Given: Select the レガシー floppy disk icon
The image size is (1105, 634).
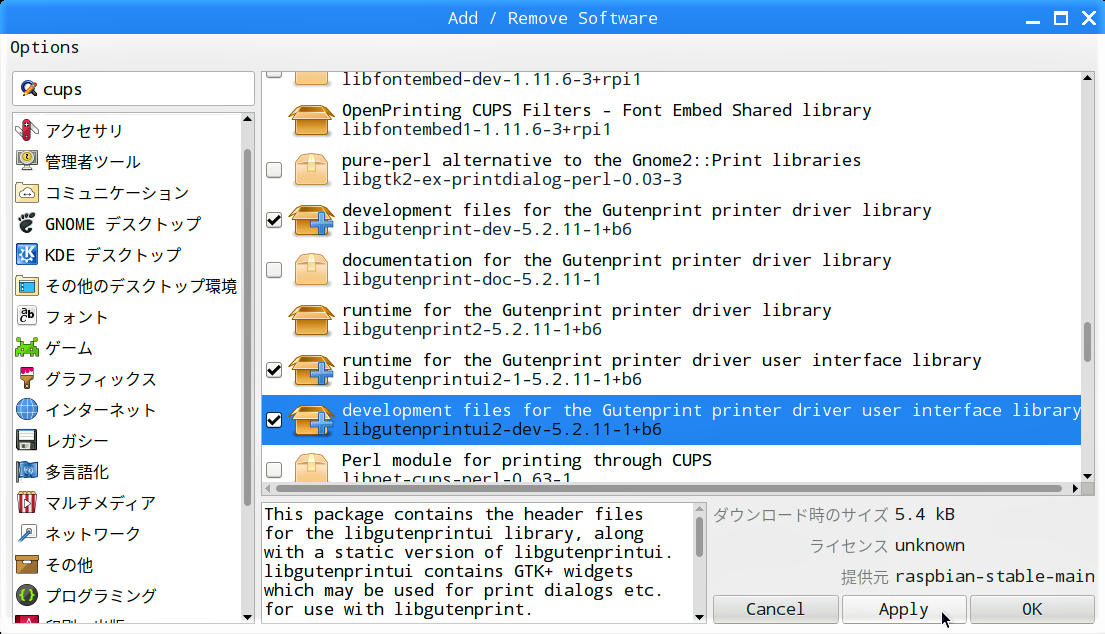Looking at the screenshot, I should [x=27, y=440].
